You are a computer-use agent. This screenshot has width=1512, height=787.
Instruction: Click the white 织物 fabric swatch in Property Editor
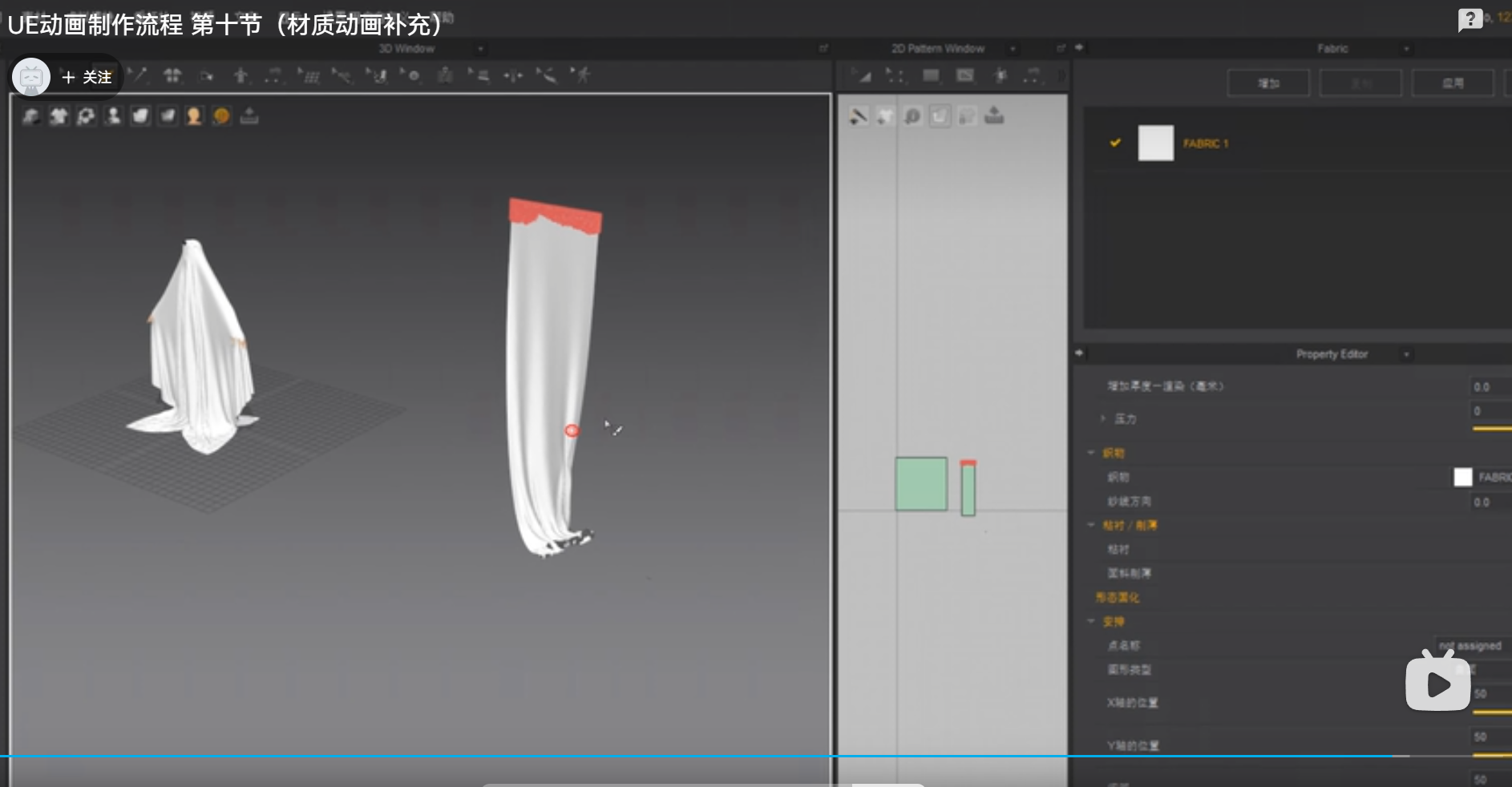click(1462, 477)
